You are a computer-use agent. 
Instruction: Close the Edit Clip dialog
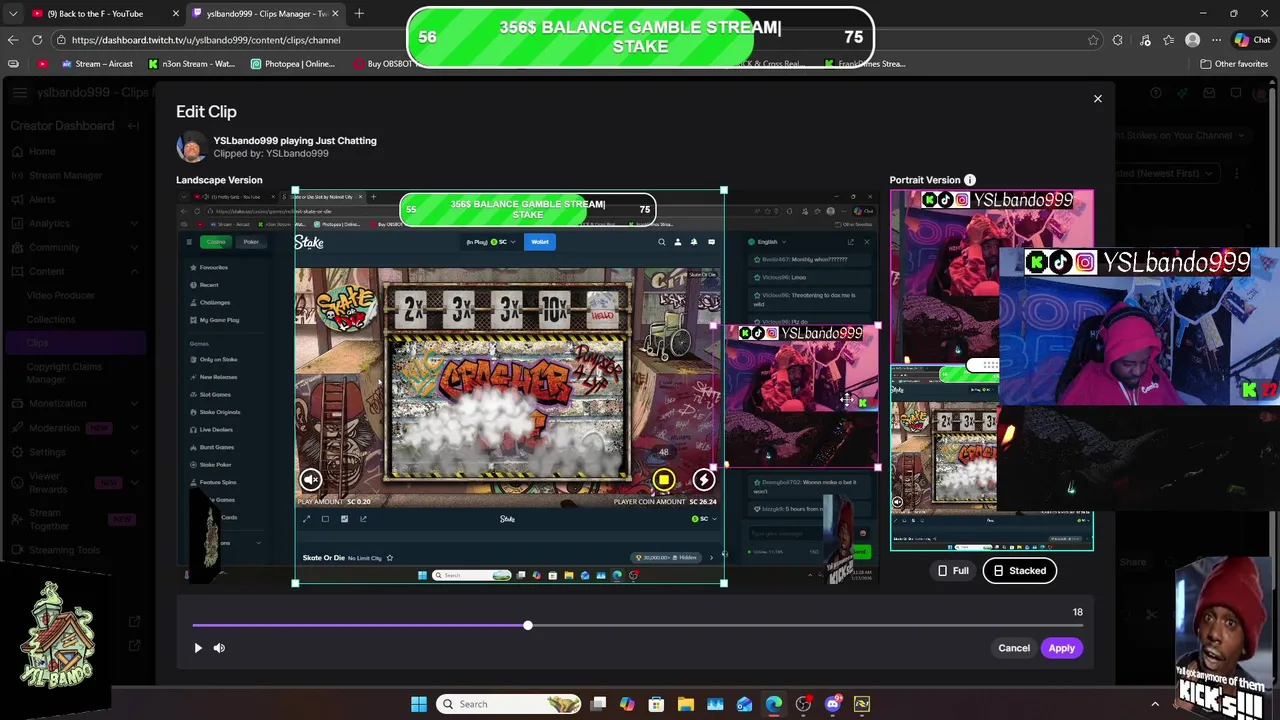click(x=1097, y=98)
